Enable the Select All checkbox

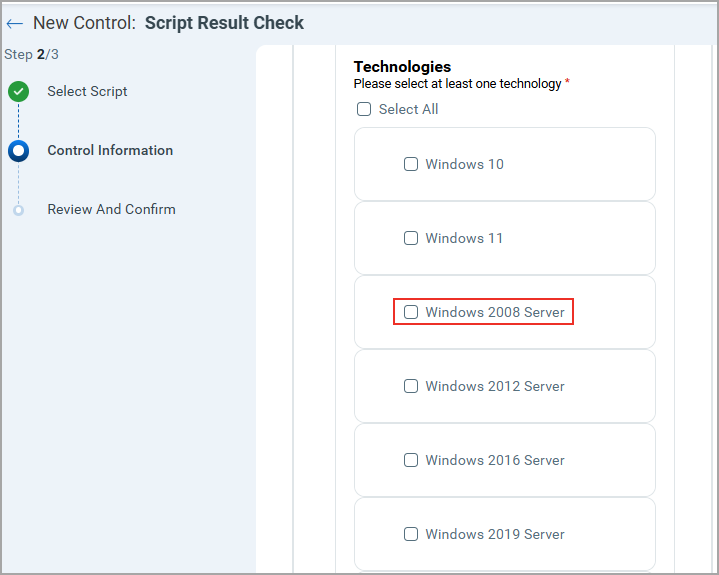(x=365, y=109)
